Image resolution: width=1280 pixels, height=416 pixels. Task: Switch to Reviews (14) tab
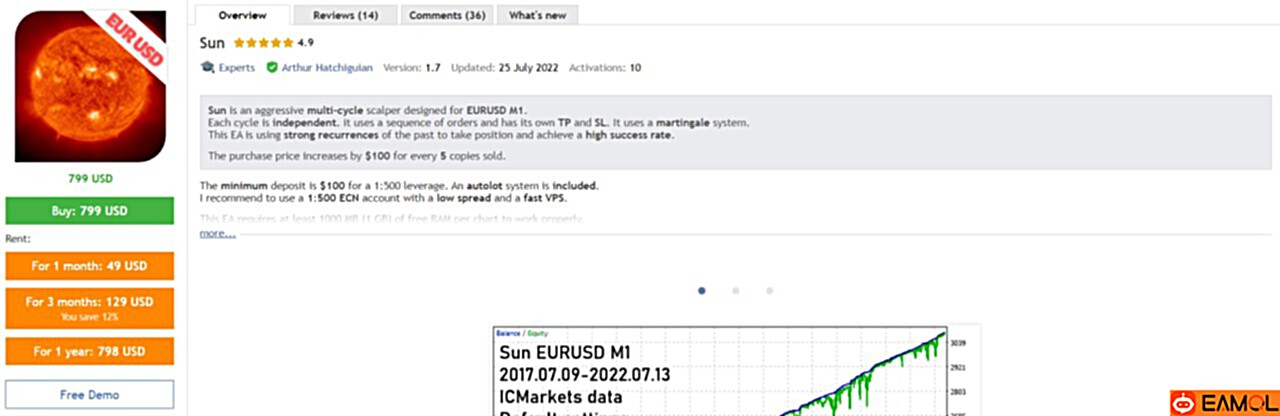click(345, 15)
